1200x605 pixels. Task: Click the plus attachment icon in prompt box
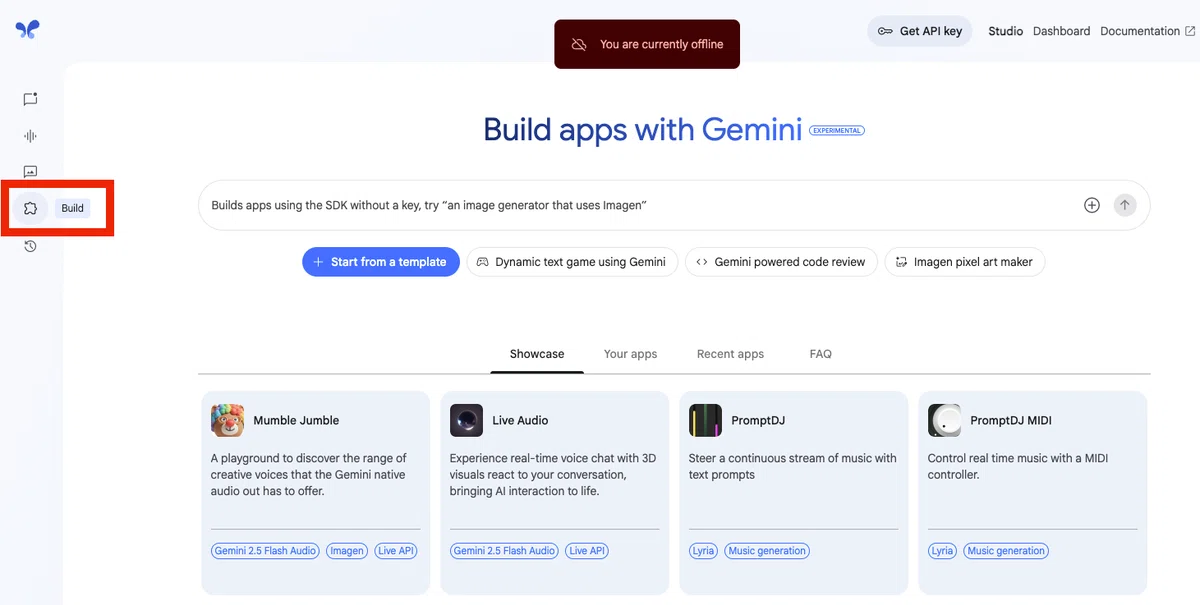coord(1092,205)
